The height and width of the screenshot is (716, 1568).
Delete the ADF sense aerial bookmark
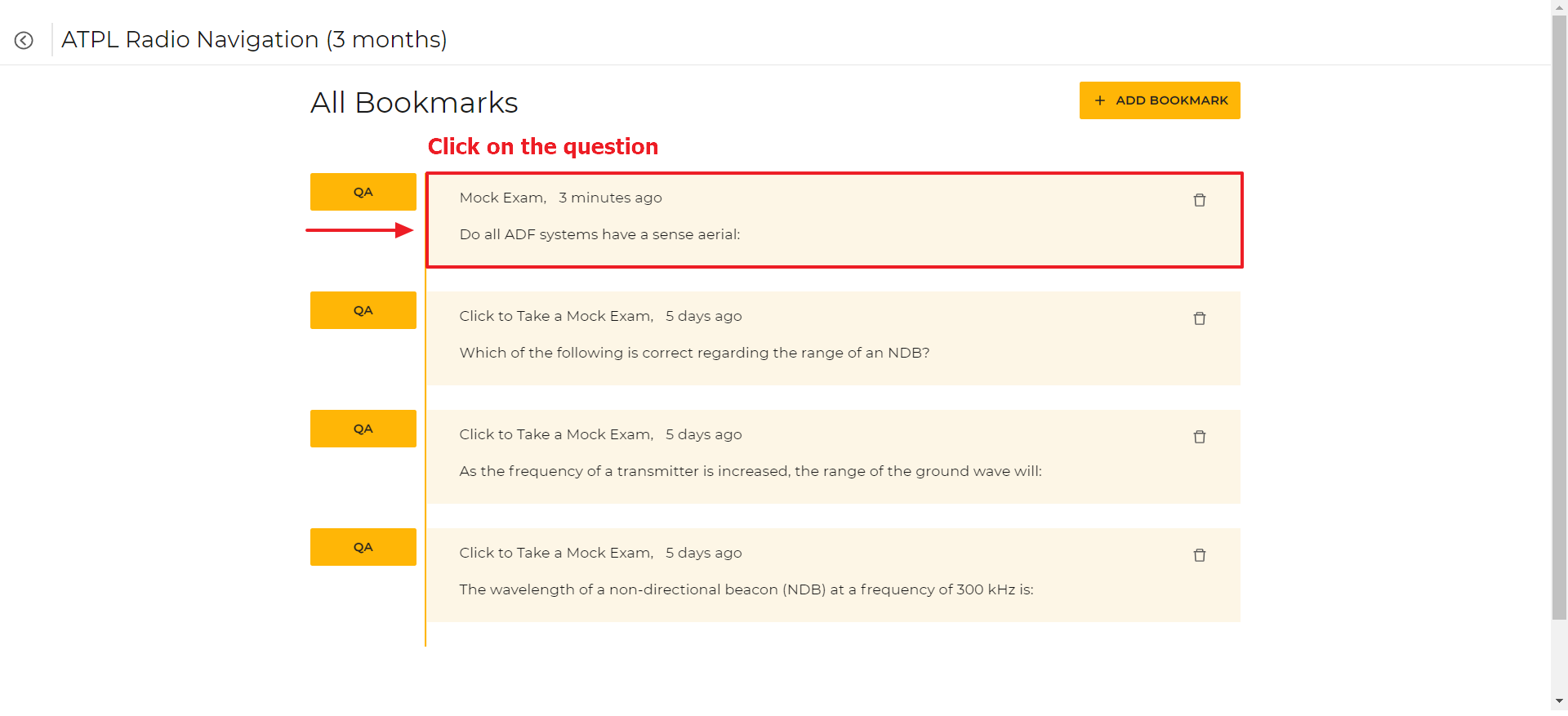pyautogui.click(x=1199, y=200)
